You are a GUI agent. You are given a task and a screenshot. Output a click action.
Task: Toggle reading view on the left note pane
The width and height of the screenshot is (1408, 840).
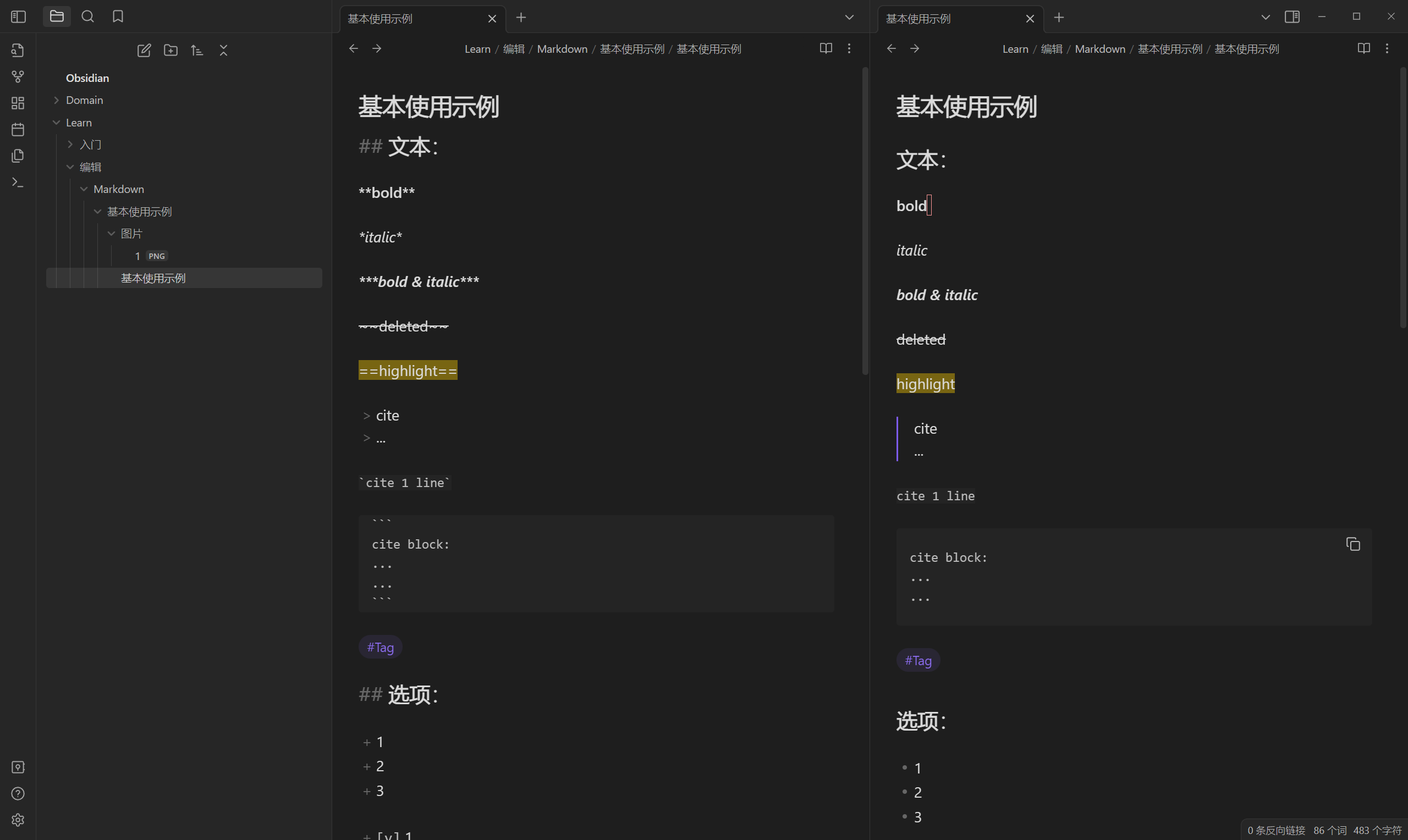pyautogui.click(x=826, y=48)
